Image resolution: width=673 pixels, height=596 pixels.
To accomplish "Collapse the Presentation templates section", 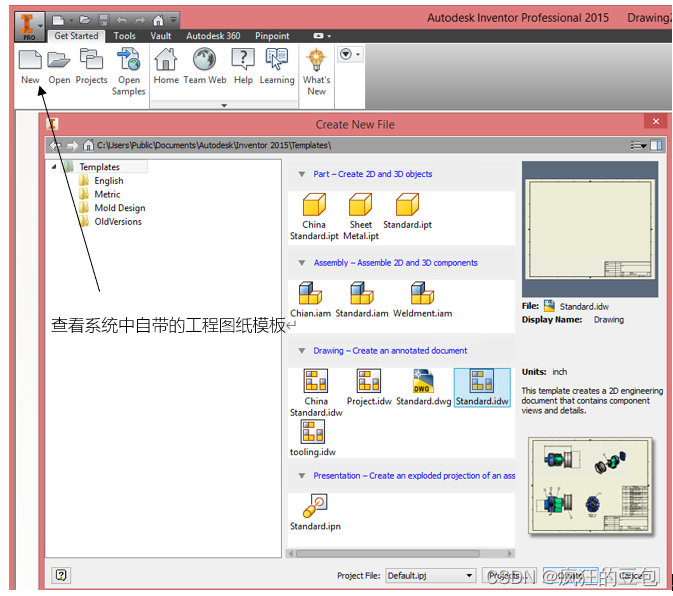I will click(302, 475).
